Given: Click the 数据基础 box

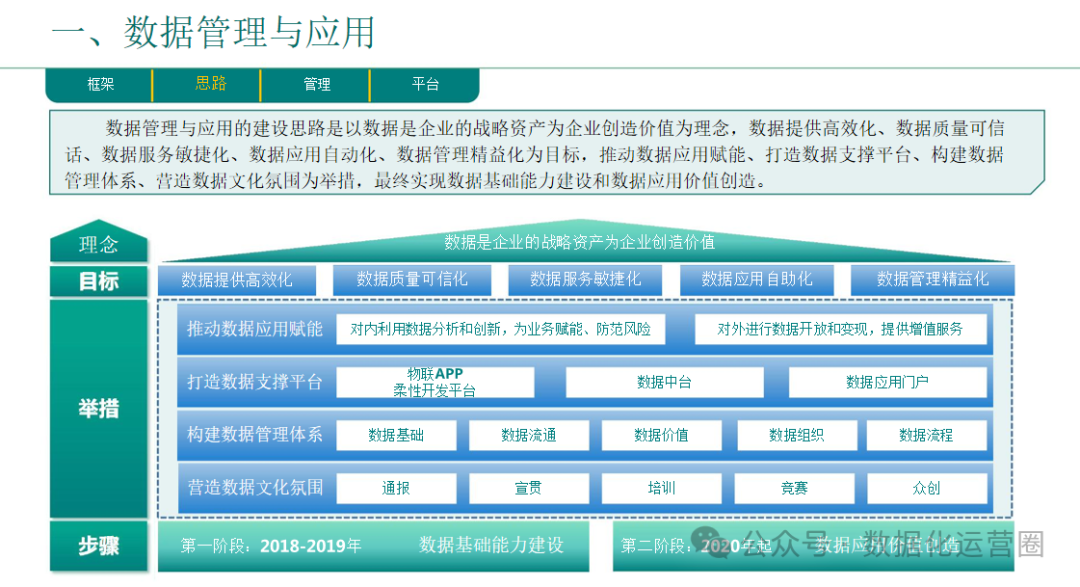Looking at the screenshot, I should point(396,435).
